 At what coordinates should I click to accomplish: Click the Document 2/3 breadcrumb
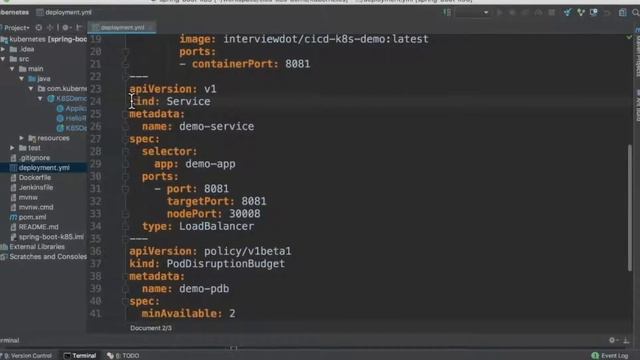[151, 328]
